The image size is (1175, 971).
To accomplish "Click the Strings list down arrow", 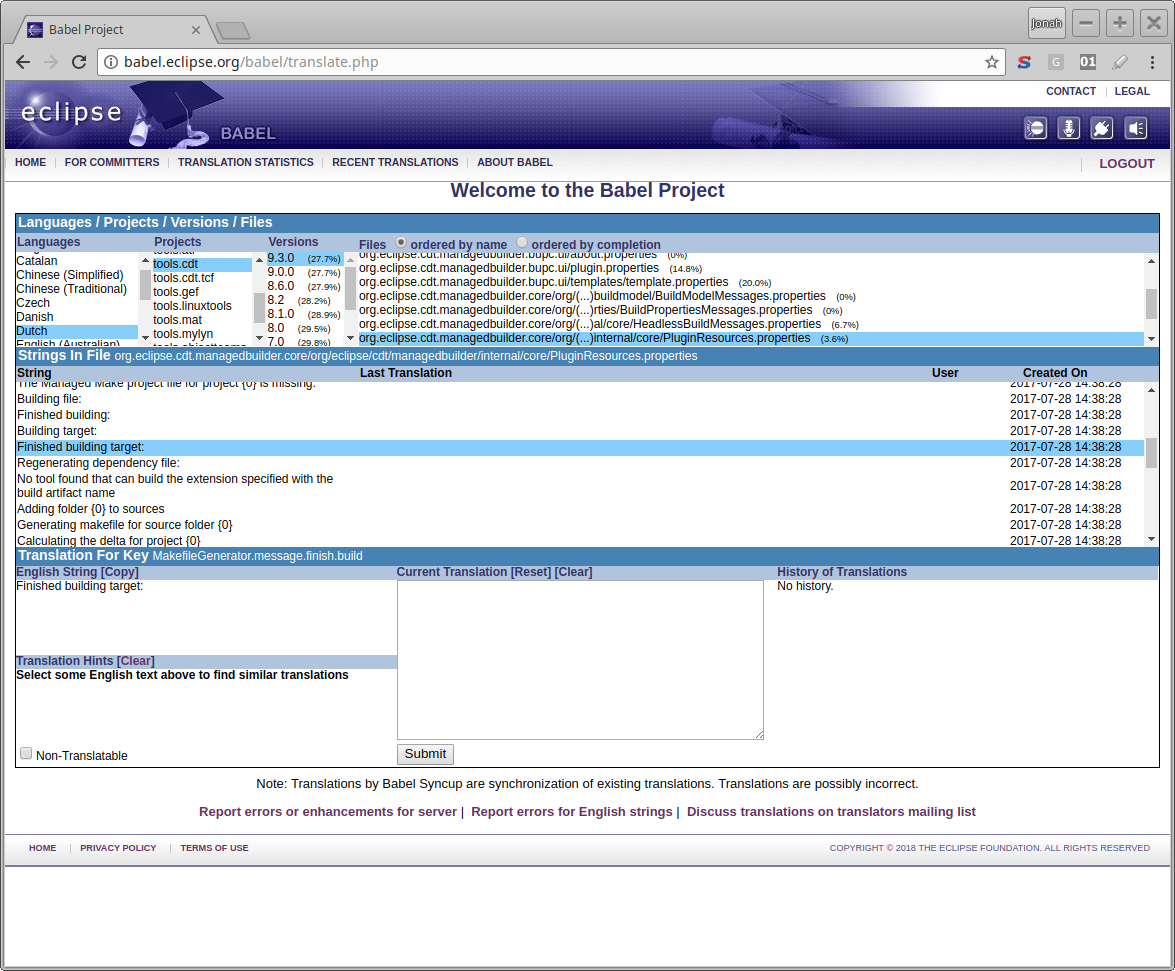I will (1151, 539).
